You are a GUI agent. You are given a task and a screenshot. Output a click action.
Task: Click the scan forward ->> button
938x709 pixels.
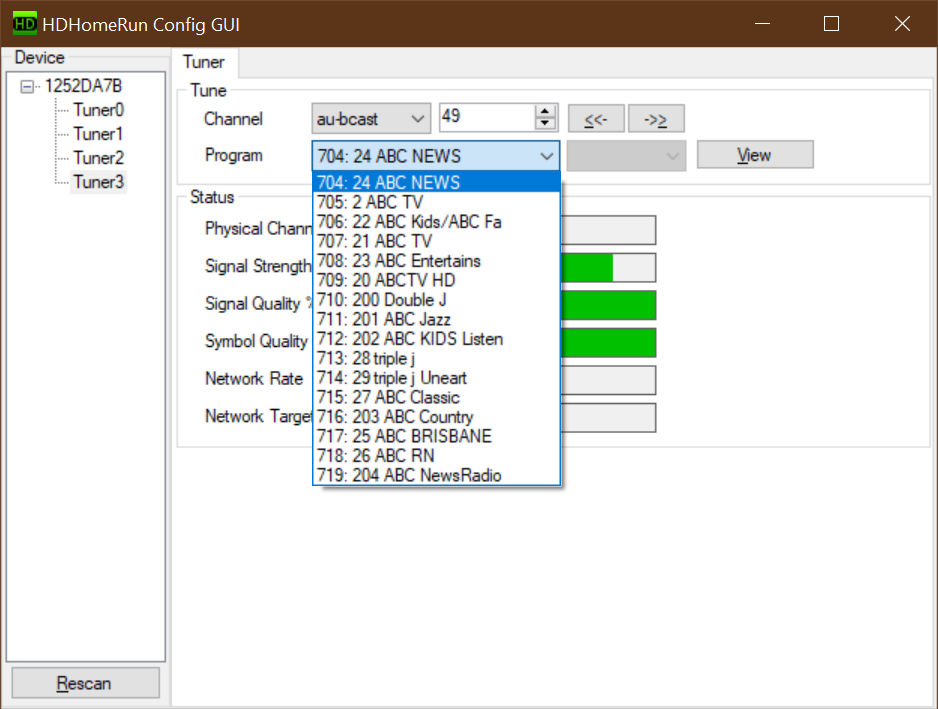(x=656, y=118)
